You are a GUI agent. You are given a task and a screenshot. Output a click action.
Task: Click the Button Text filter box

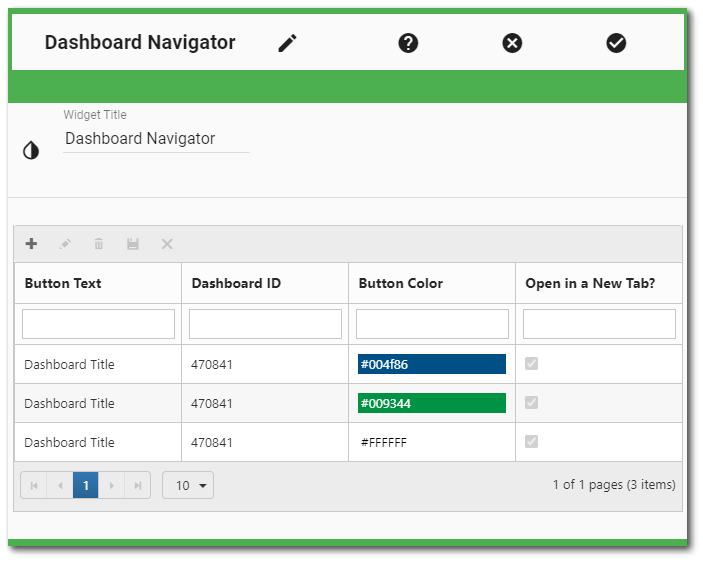point(98,324)
